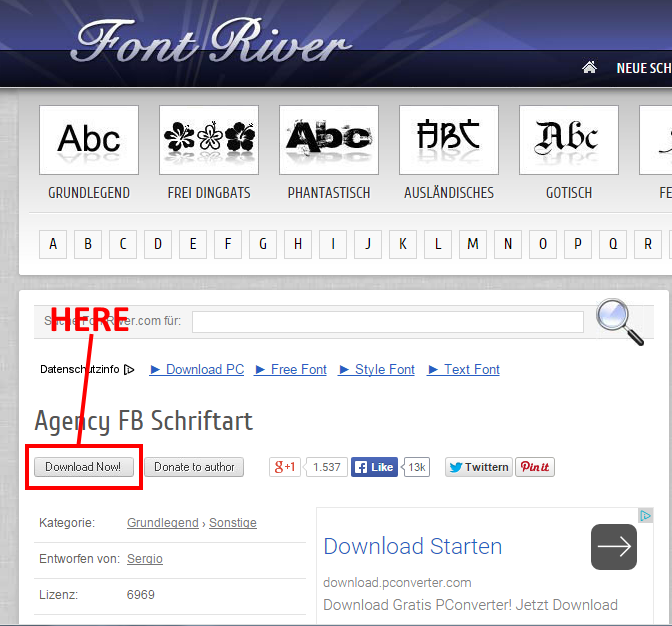The height and width of the screenshot is (626, 672).
Task: Click the Donate to author button
Action: (194, 467)
